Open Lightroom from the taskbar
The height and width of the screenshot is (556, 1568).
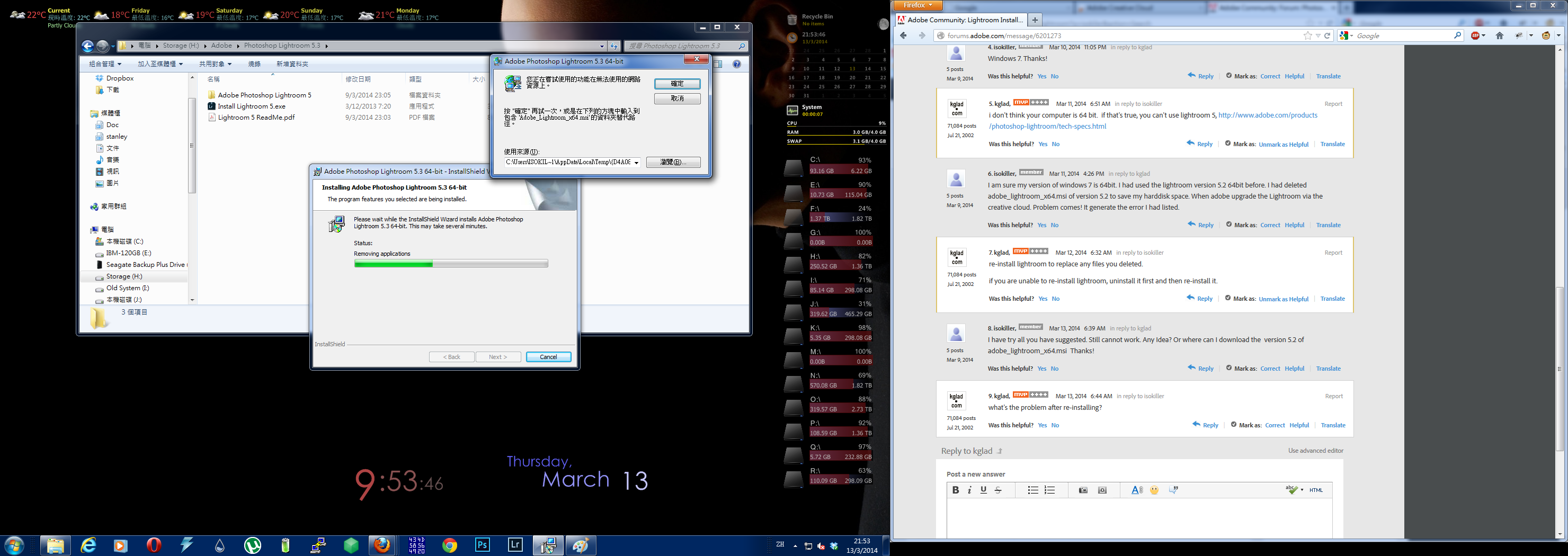[515, 545]
